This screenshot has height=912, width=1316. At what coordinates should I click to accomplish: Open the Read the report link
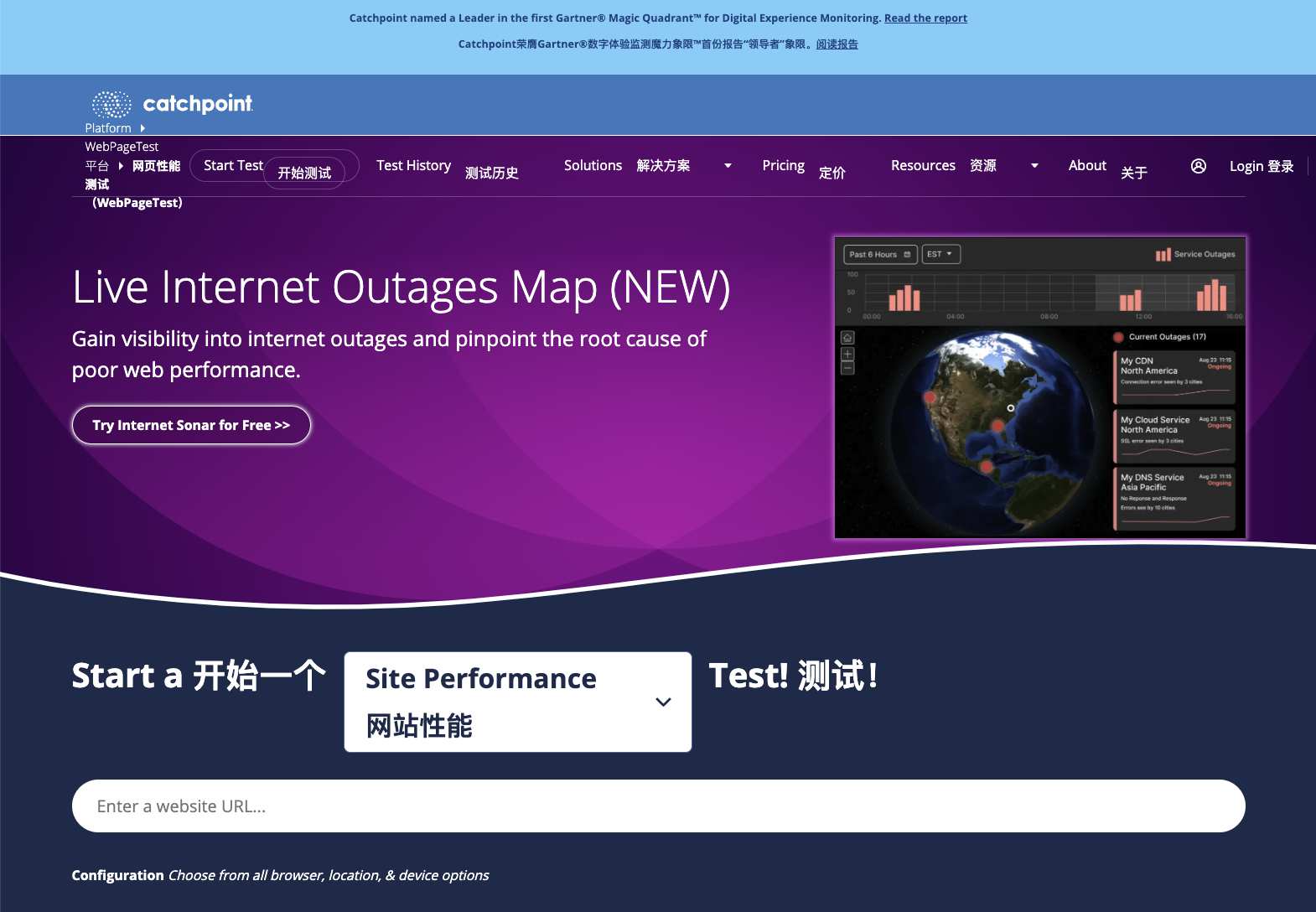coord(925,18)
